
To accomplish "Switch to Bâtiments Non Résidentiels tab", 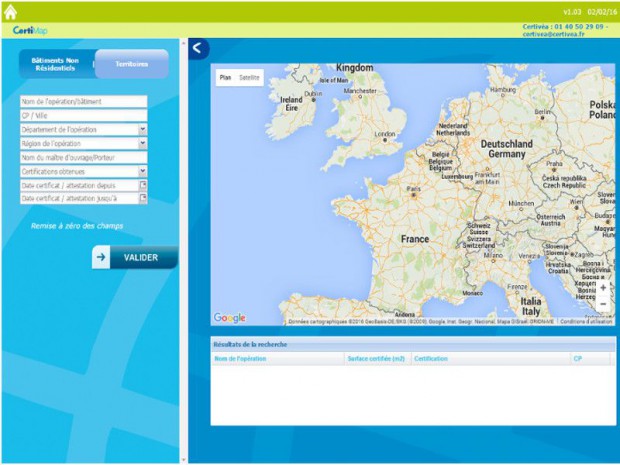I will 55,64.
